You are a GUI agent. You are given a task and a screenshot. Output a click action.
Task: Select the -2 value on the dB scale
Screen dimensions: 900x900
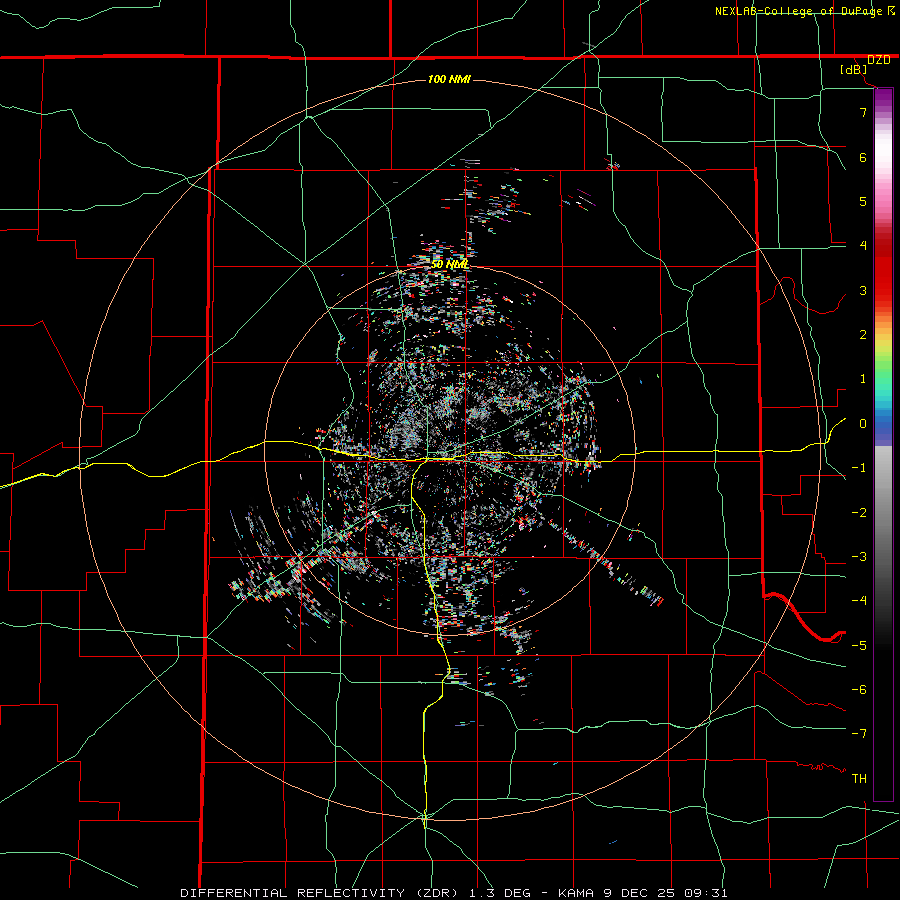[x=859, y=513]
